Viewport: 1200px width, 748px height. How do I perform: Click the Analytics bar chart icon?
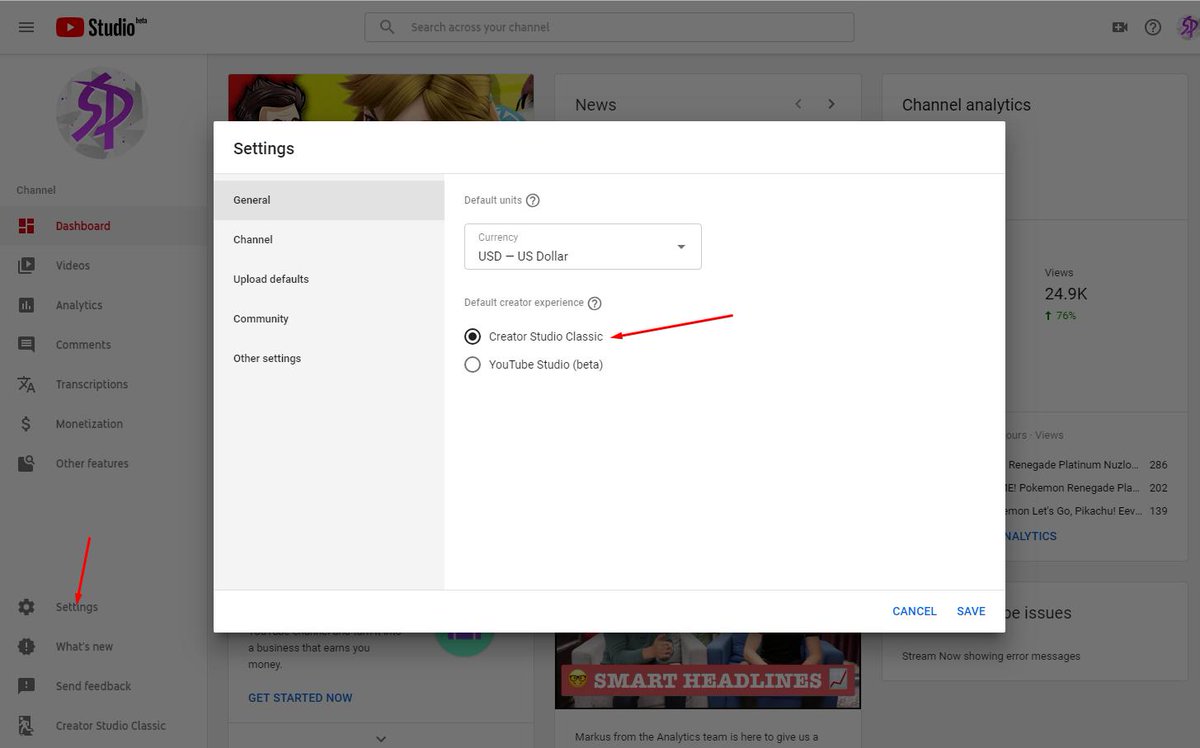tap(27, 305)
